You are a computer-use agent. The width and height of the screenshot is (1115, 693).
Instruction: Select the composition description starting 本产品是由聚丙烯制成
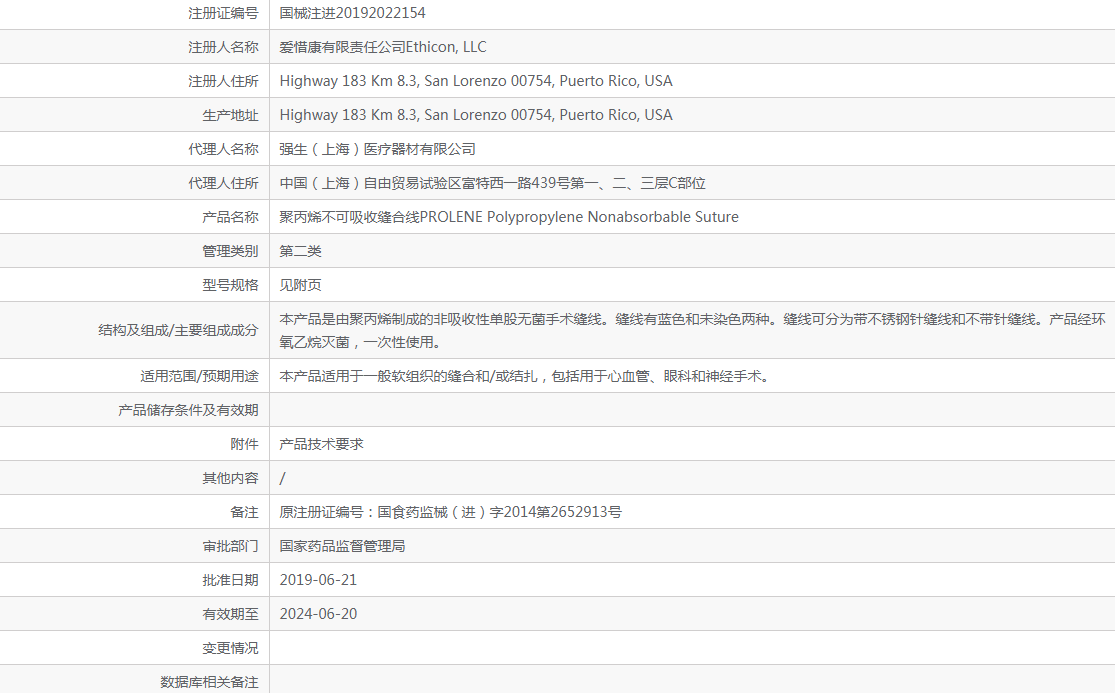point(693,331)
